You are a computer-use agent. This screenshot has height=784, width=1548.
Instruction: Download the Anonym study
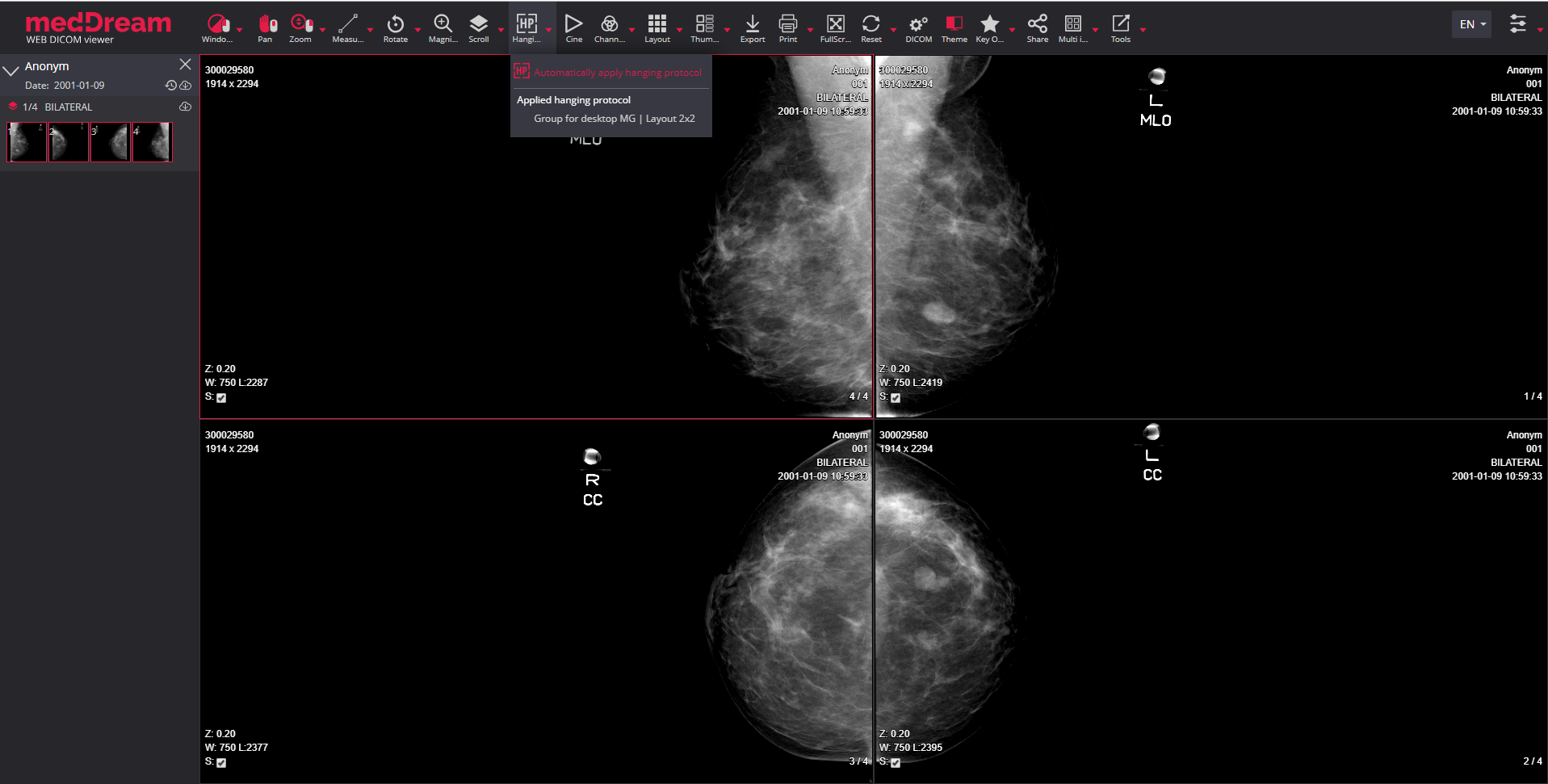click(x=186, y=86)
